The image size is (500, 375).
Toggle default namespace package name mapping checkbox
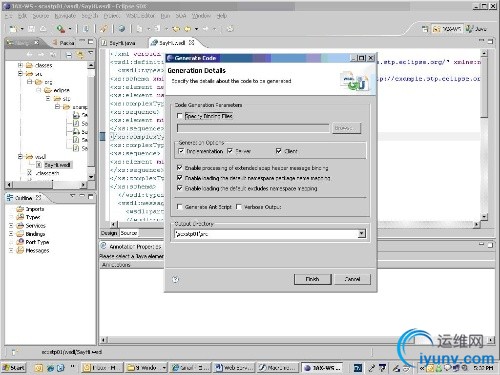[180, 178]
